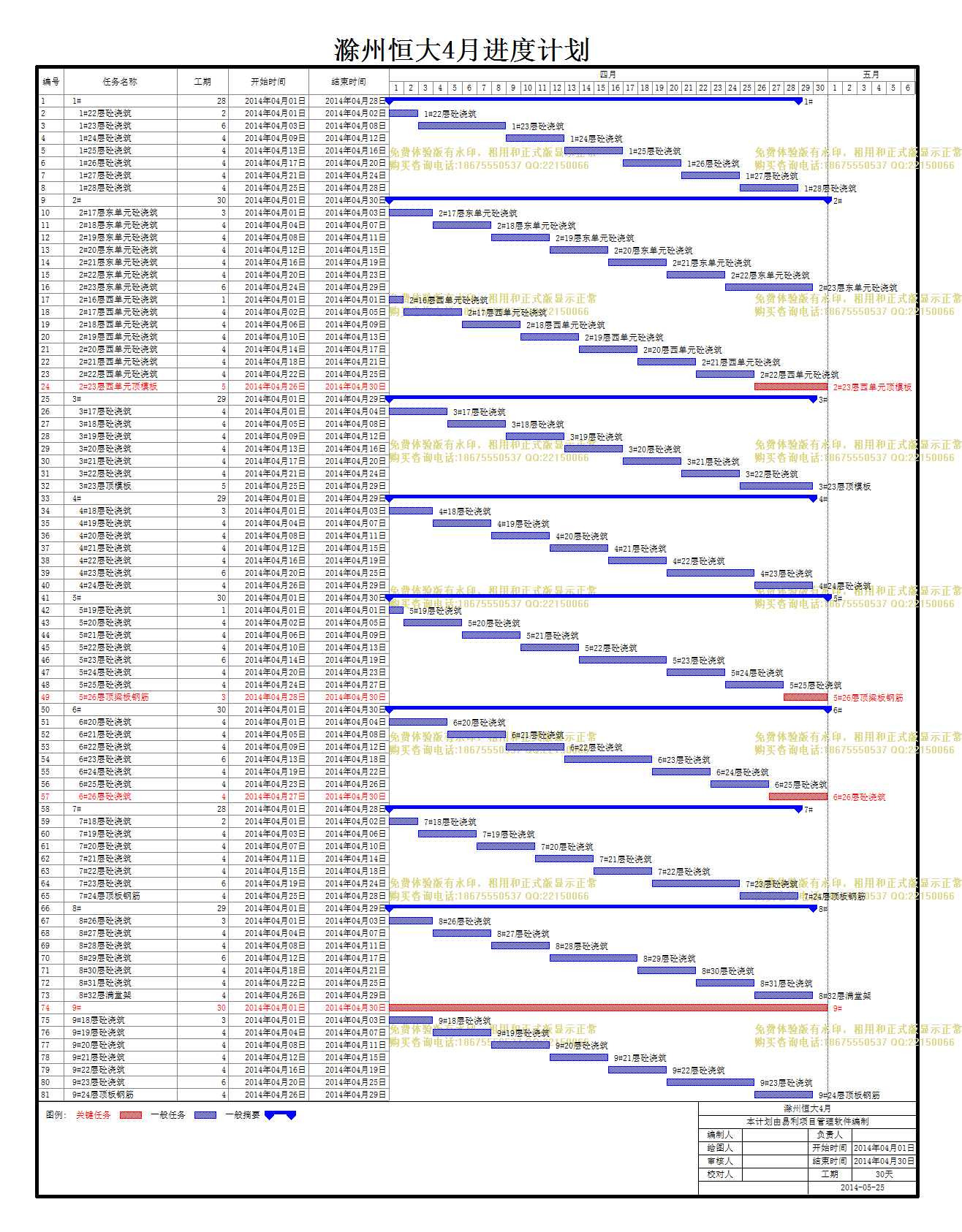
Task: Click the 五月 month header in the timeline
Action: coord(871,75)
